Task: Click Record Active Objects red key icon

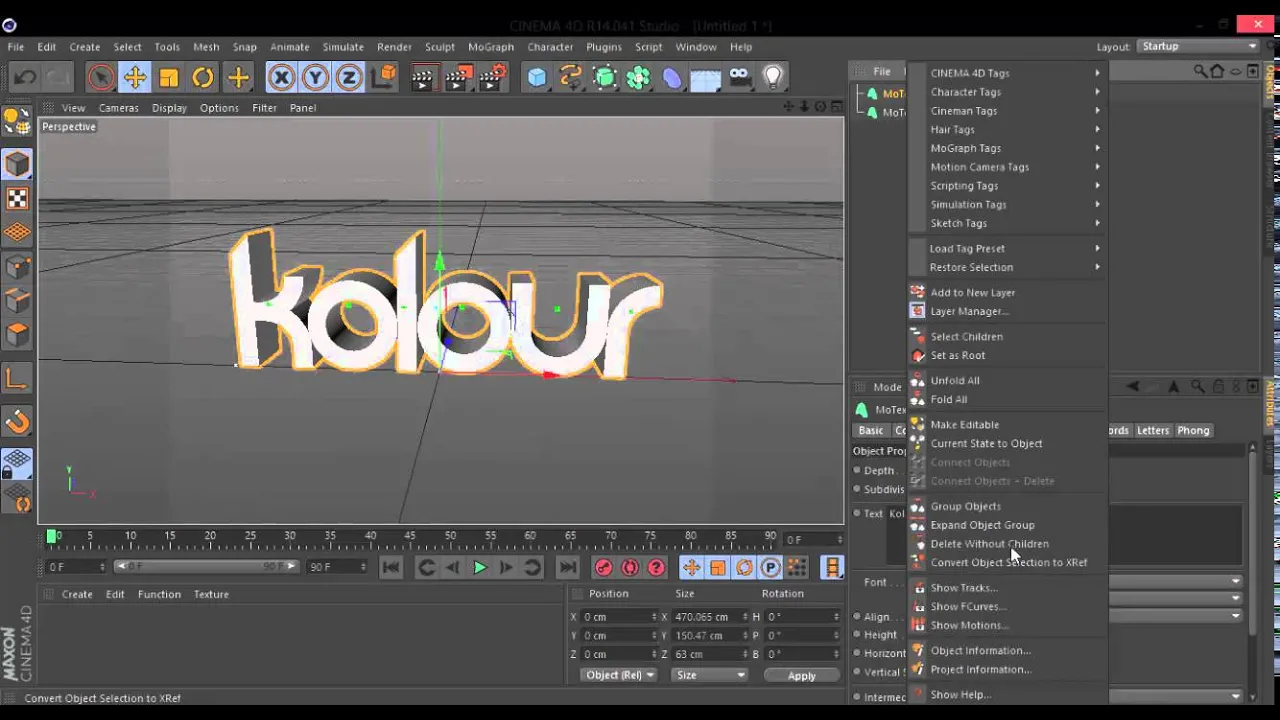Action: click(603, 567)
